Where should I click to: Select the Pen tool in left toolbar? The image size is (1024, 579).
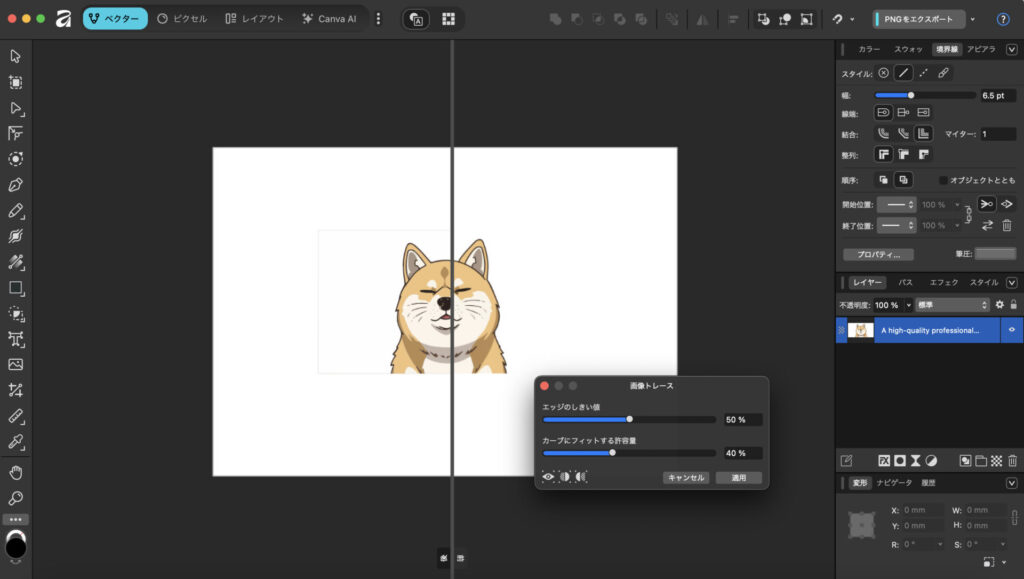tap(15, 185)
